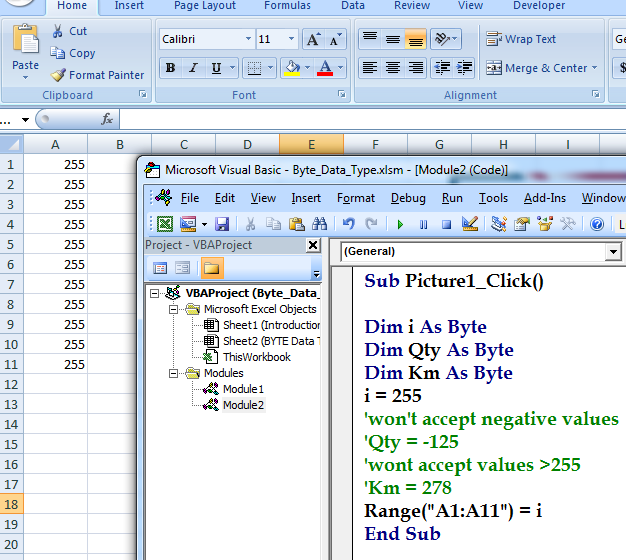Image resolution: width=632 pixels, height=560 pixels.
Task: Select row 18 header
Action: click(x=11, y=504)
